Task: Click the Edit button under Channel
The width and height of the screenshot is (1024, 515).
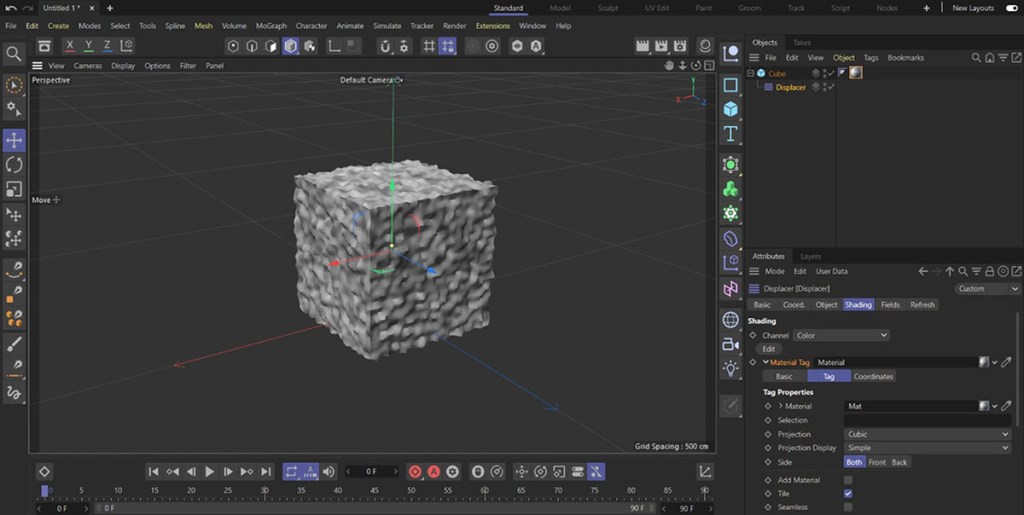Action: [768, 349]
